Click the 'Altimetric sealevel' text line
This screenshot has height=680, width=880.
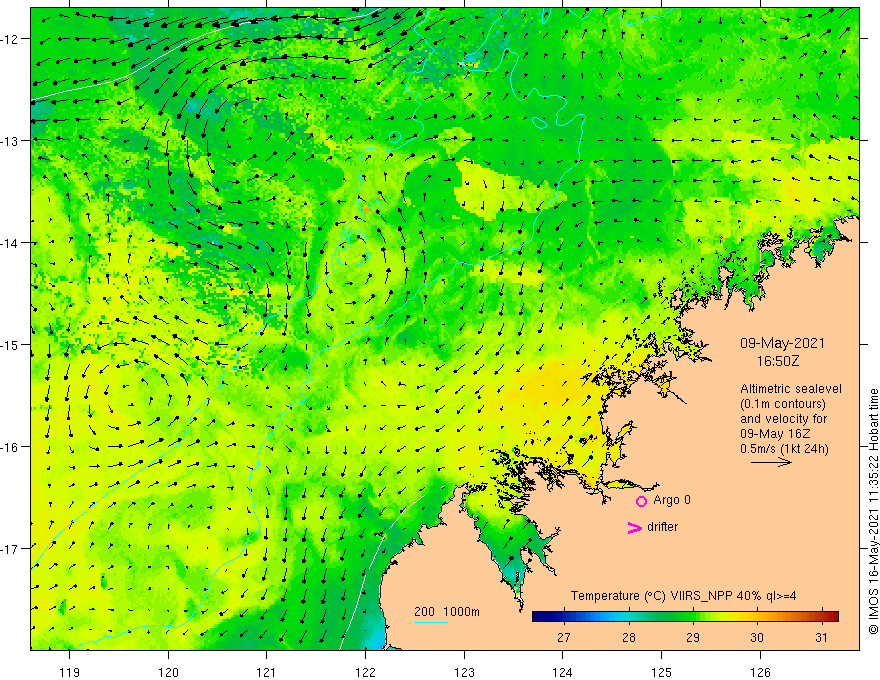791,388
